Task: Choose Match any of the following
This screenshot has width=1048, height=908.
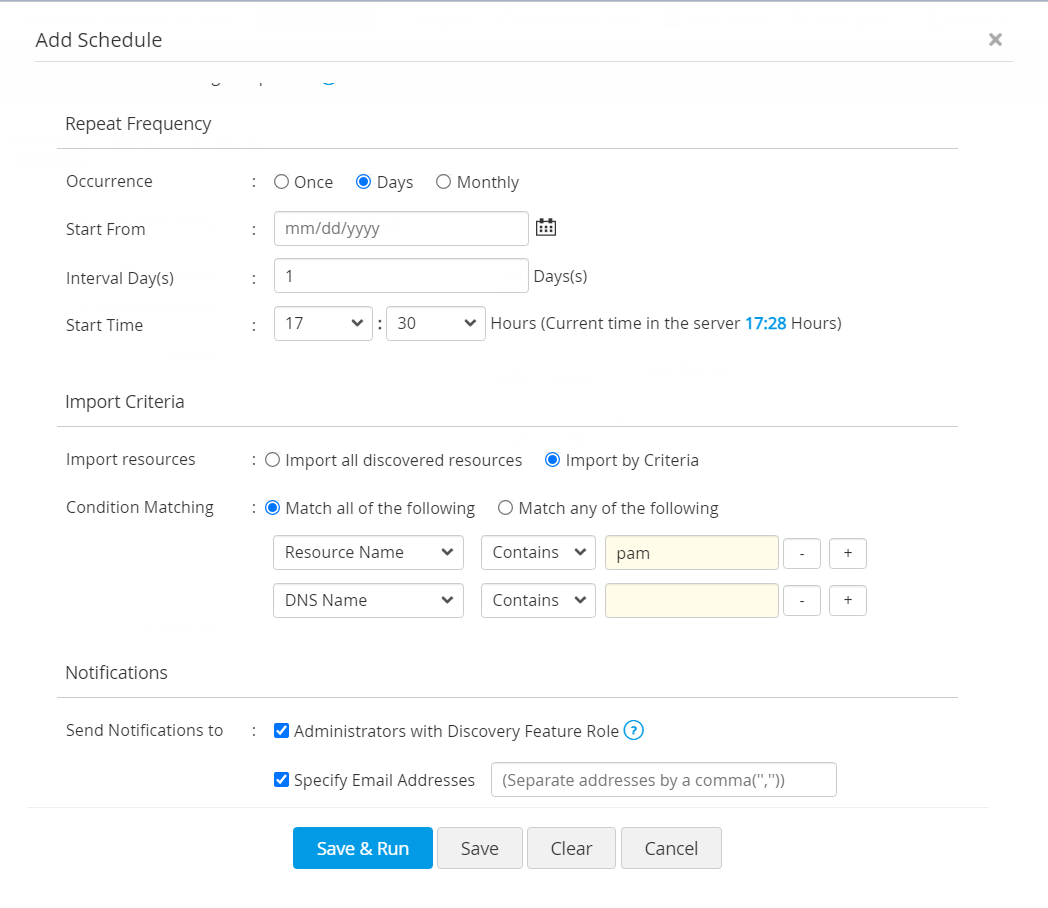Action: 506,508
